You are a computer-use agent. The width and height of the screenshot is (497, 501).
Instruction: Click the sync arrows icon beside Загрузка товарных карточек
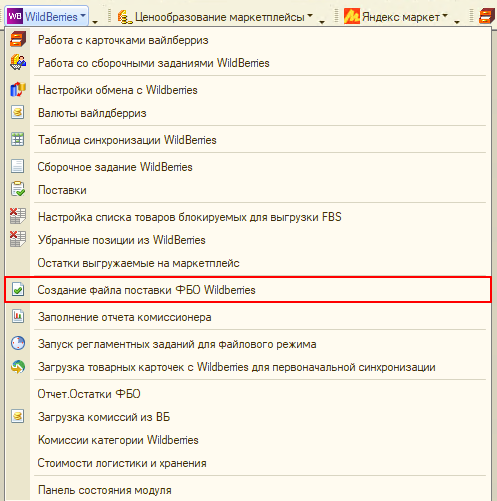[18, 367]
